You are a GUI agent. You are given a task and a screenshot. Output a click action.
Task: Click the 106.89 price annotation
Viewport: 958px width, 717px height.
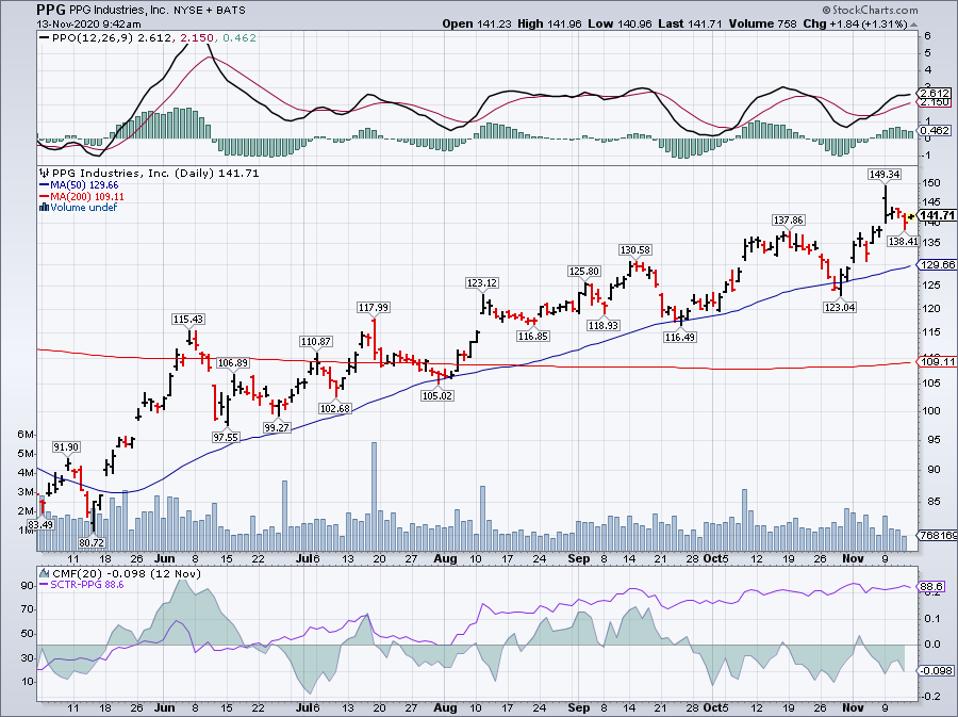pyautogui.click(x=233, y=363)
